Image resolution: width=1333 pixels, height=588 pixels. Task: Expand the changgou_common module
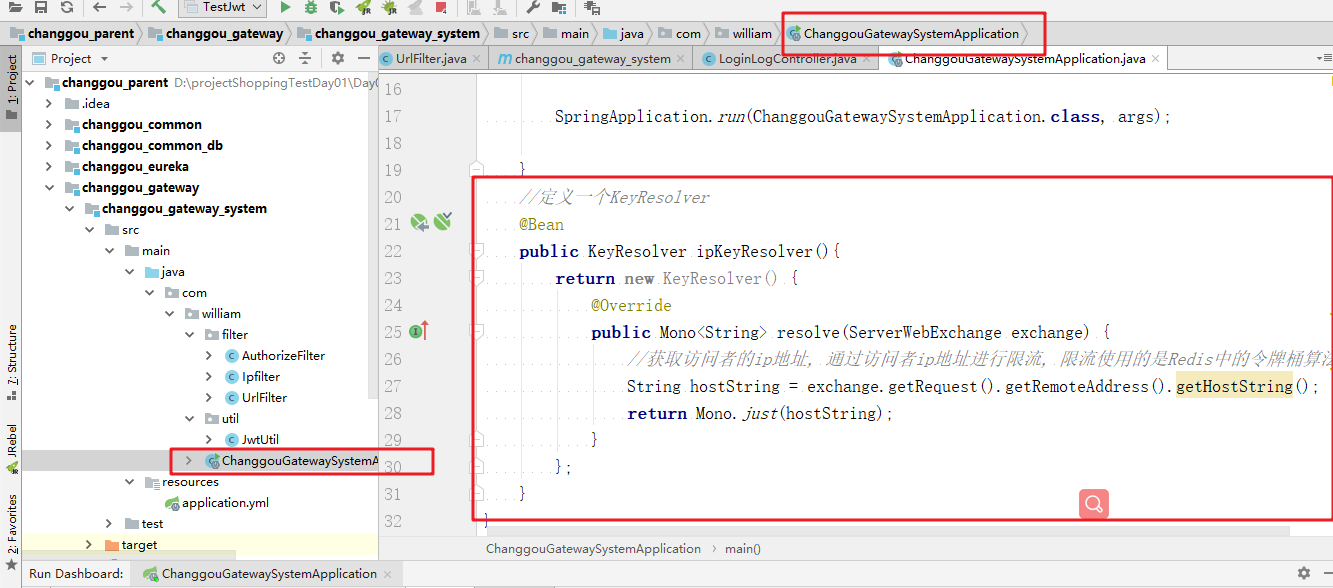coord(49,124)
